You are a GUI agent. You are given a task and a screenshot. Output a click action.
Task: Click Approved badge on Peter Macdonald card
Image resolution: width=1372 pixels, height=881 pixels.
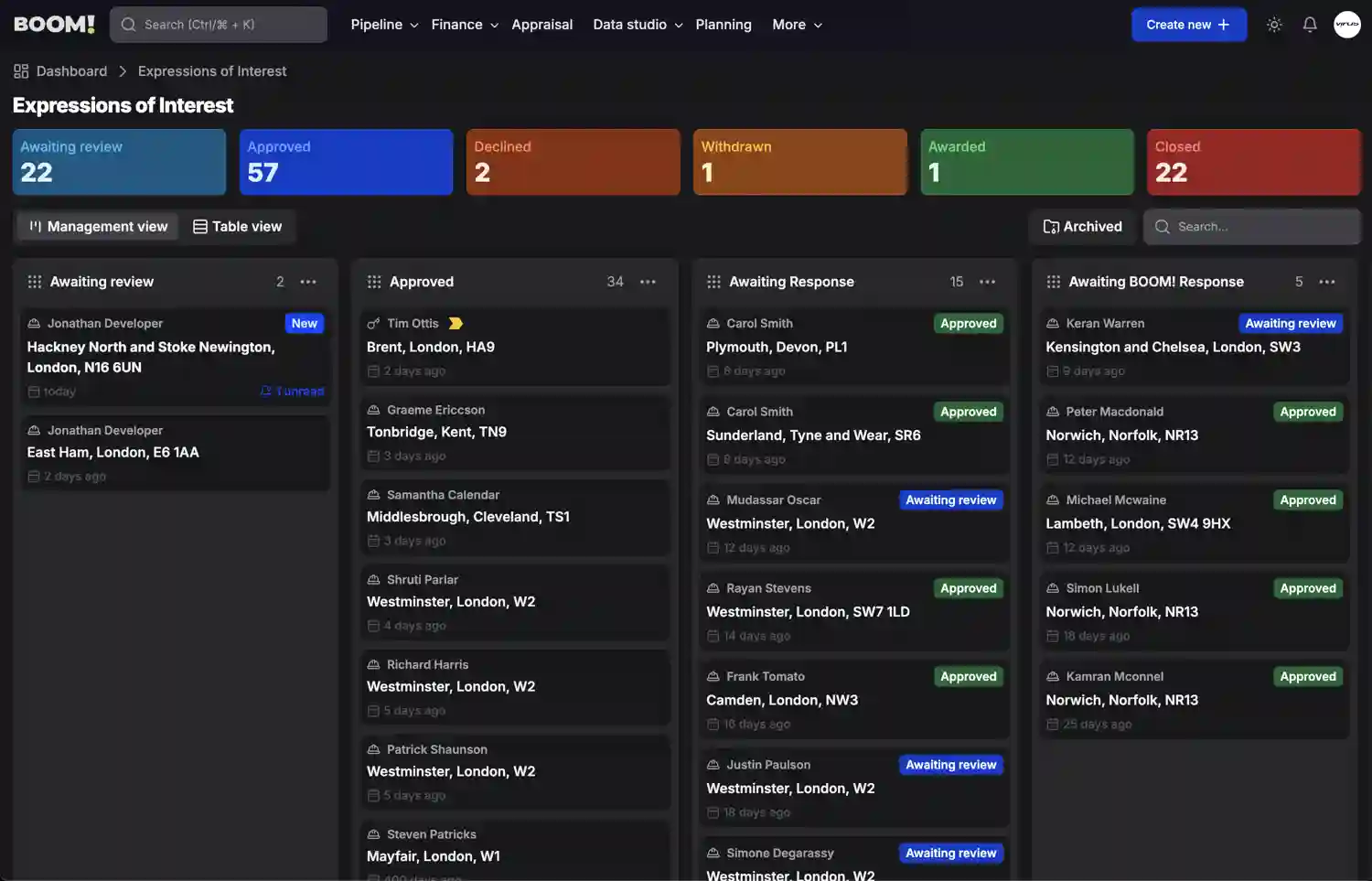pyautogui.click(x=1308, y=412)
